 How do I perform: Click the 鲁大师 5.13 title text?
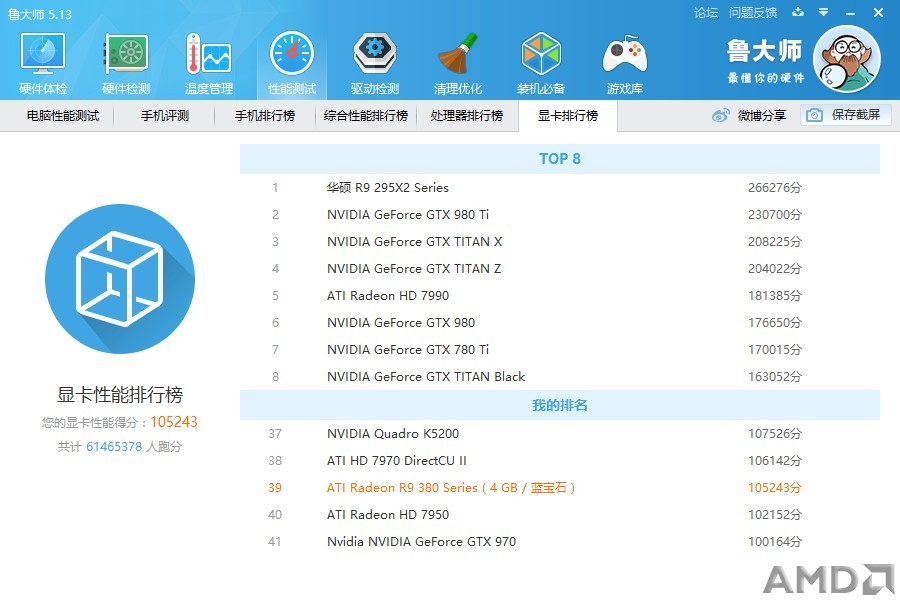click(x=40, y=14)
